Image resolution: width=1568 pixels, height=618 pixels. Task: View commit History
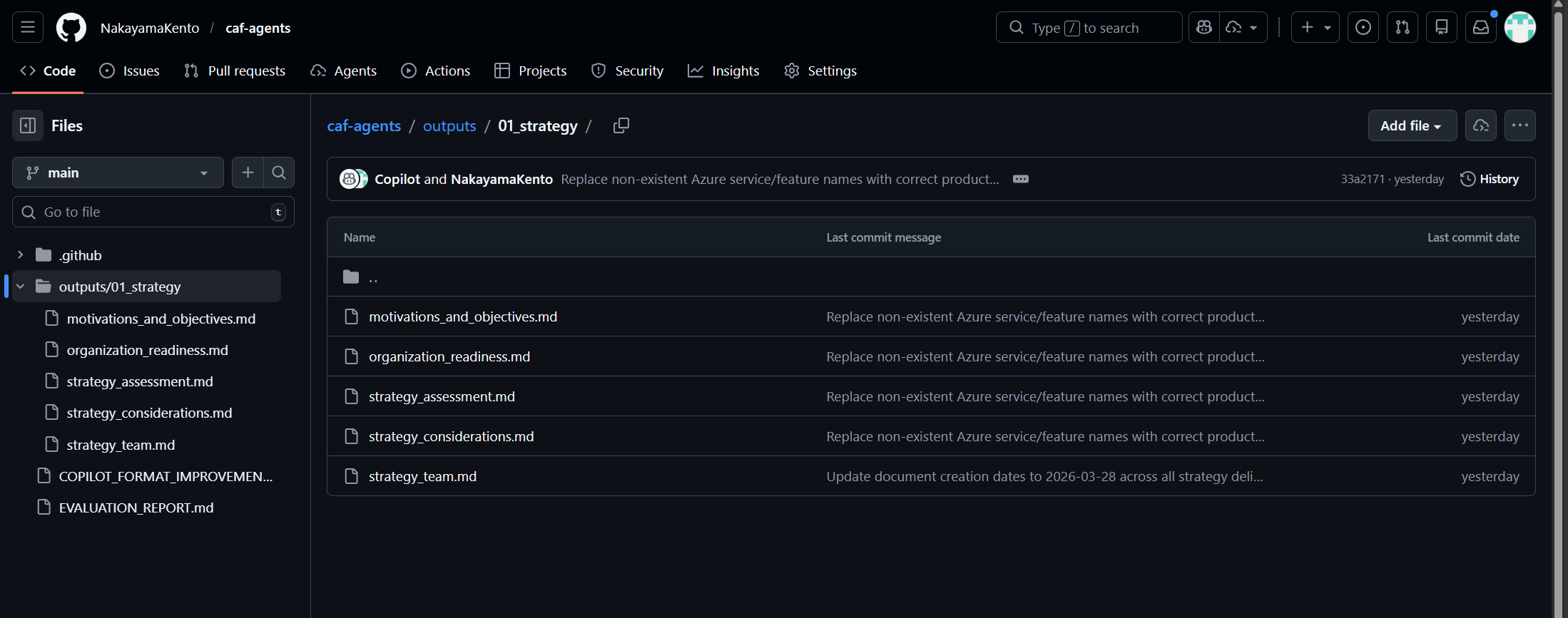(x=1490, y=179)
